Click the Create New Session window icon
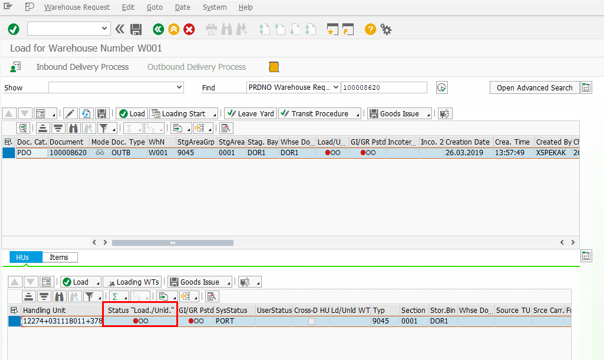 pos(332,29)
